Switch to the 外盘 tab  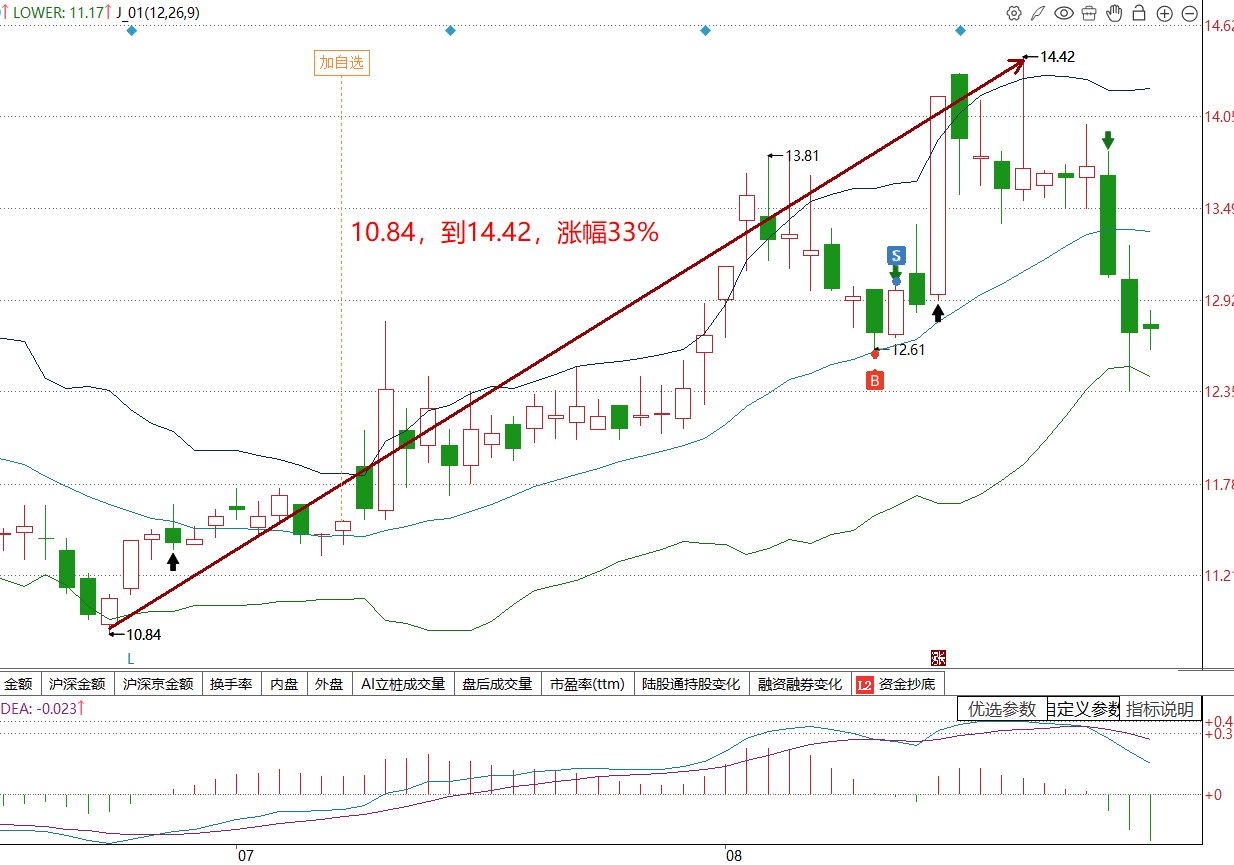click(328, 684)
